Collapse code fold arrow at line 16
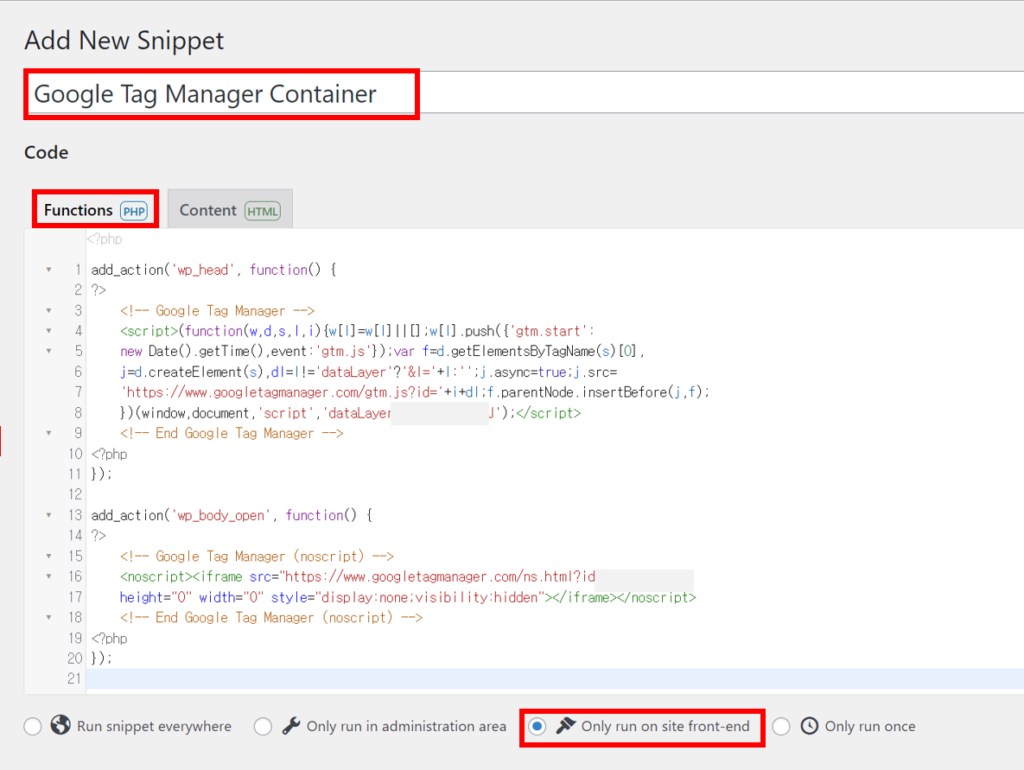The image size is (1024, 770). [49, 577]
